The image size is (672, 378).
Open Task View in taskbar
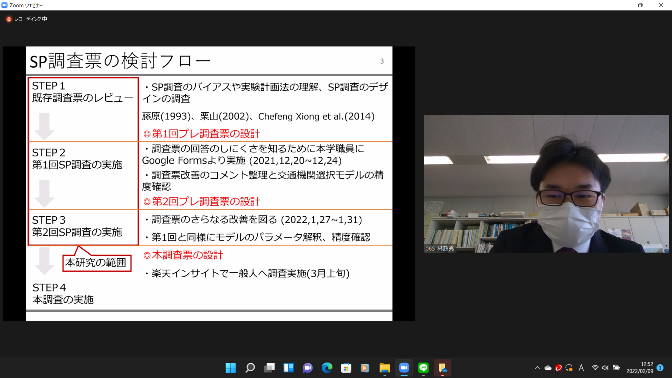(x=269, y=368)
